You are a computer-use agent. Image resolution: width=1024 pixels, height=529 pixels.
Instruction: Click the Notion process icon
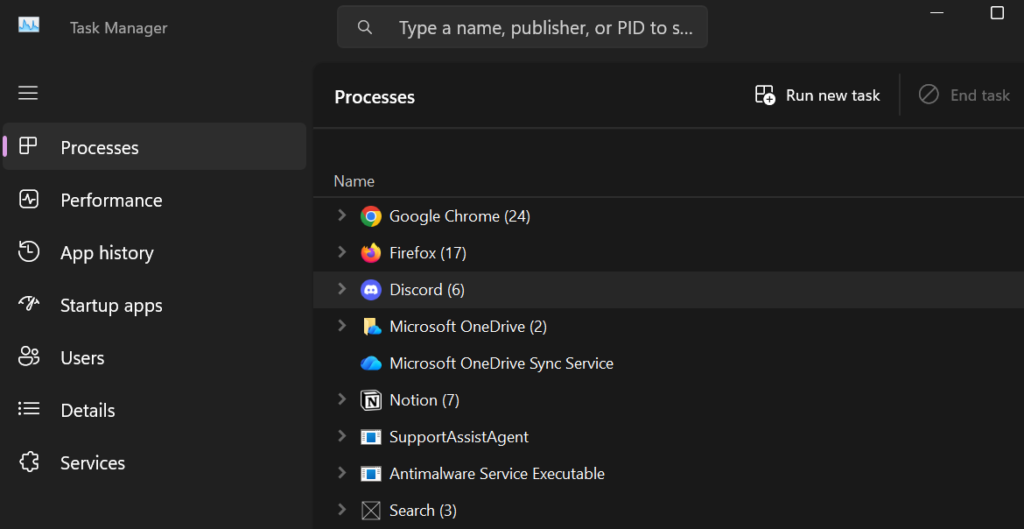(x=371, y=400)
